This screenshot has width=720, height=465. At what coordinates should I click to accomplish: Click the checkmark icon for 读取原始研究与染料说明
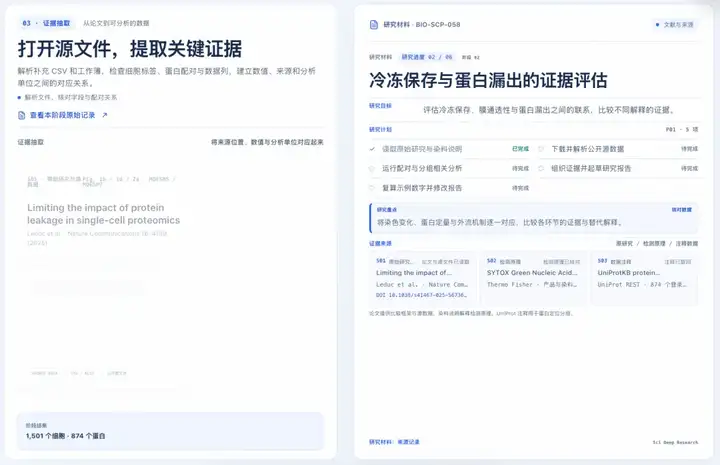[x=372, y=149]
